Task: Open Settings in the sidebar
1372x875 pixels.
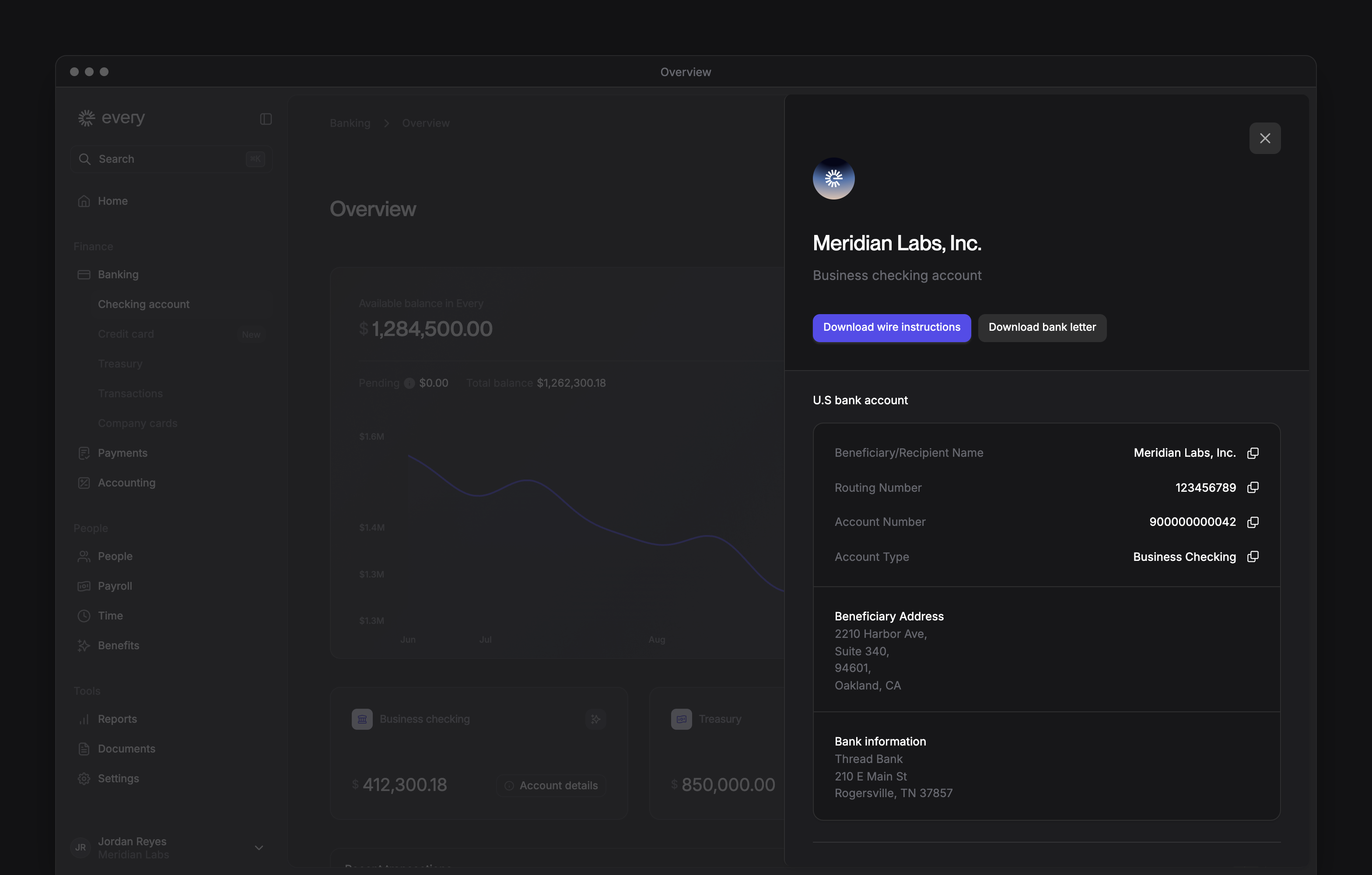Action: coord(171,778)
